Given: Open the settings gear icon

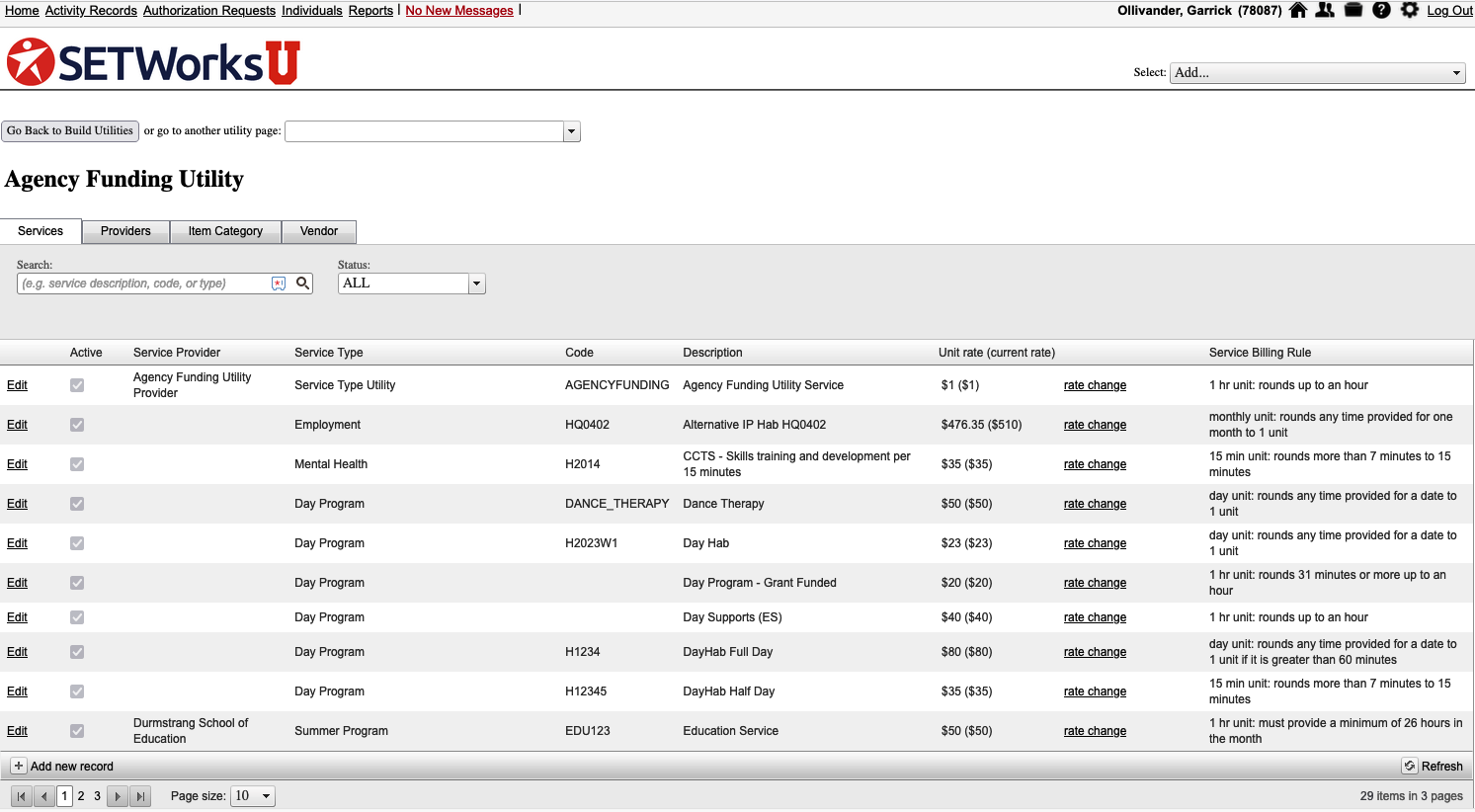Looking at the screenshot, I should click(1410, 10).
